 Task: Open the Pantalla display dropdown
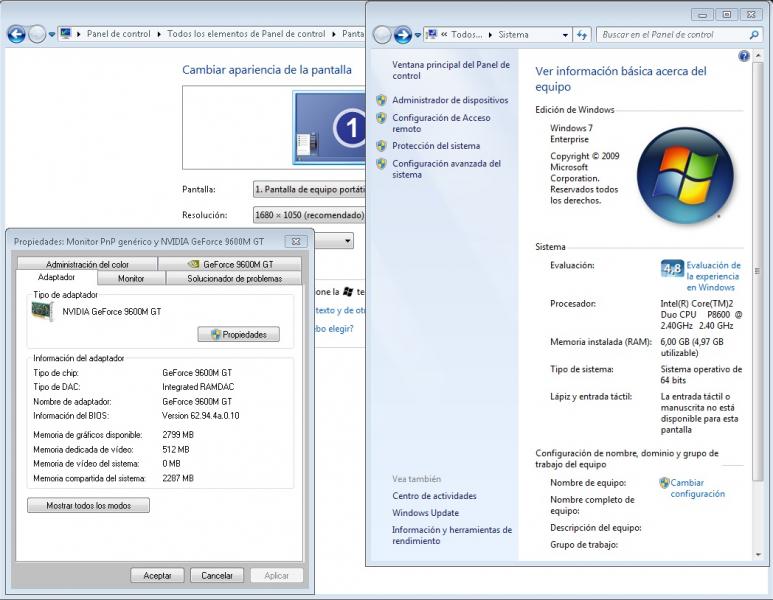pos(309,189)
